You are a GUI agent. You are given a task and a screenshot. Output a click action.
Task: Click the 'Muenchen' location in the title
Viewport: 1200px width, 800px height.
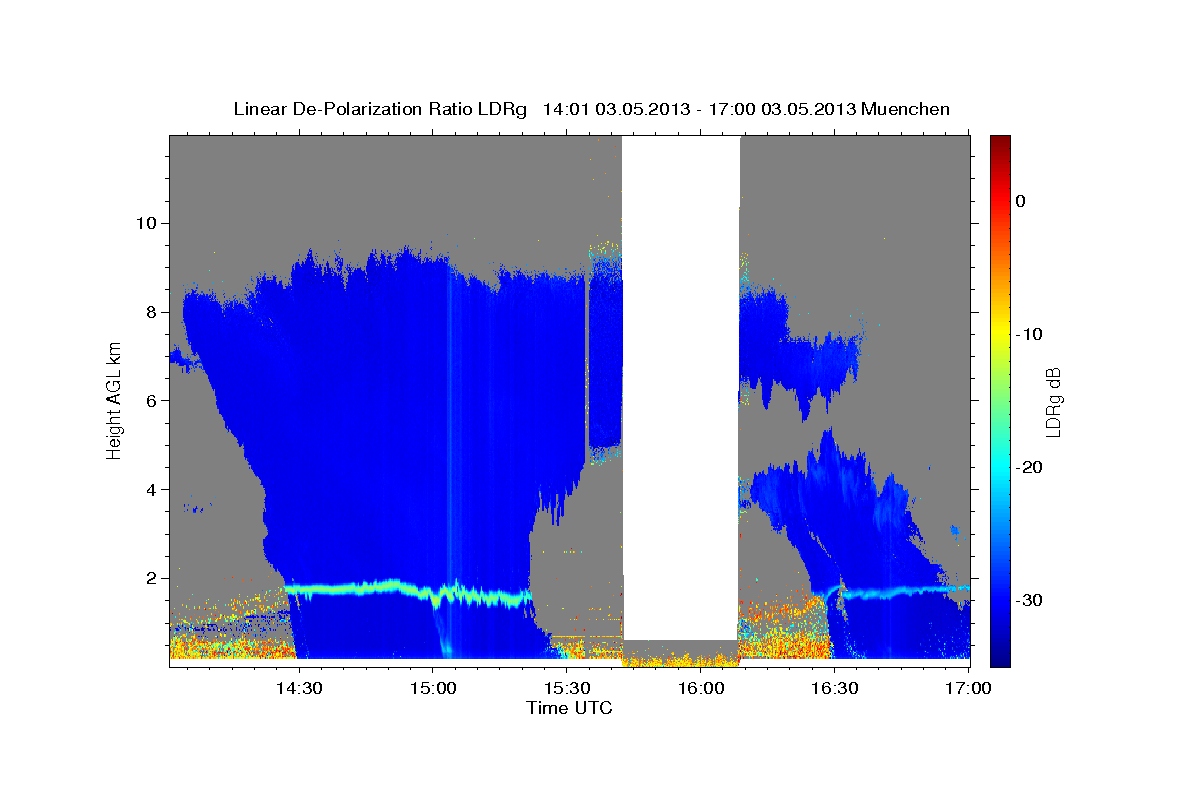(x=907, y=109)
